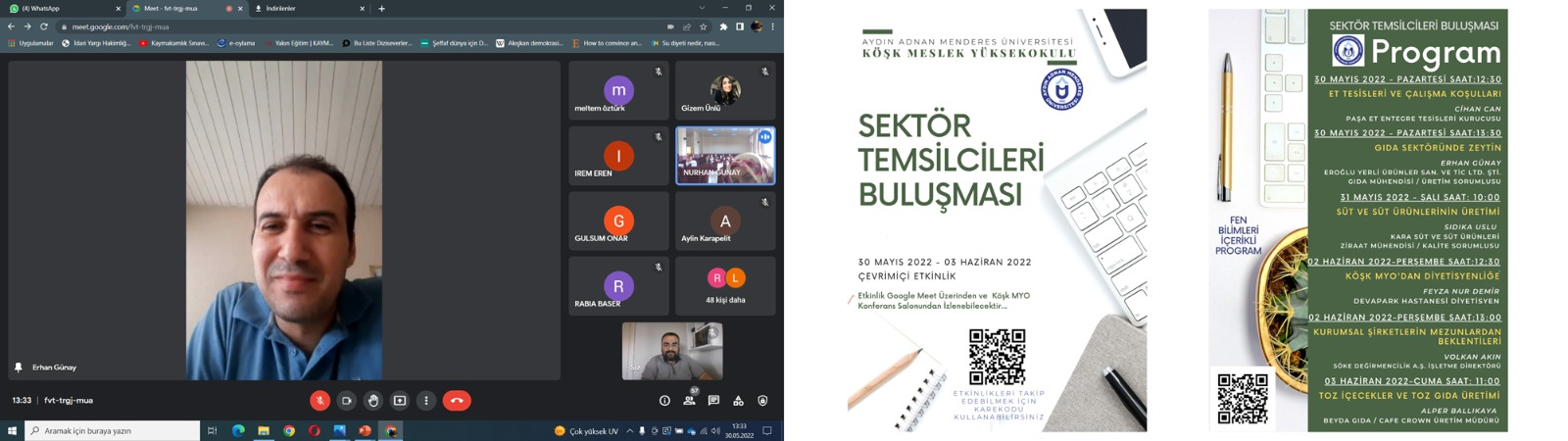Show the participants list panel
This screenshot has height=441, width=1568.
(689, 401)
